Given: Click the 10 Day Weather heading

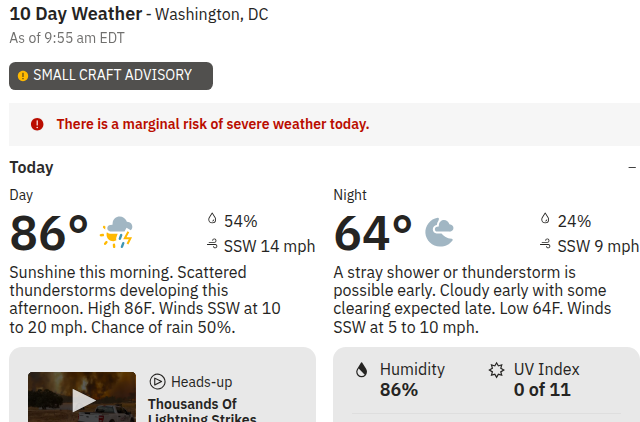Looking at the screenshot, I should click(76, 14).
